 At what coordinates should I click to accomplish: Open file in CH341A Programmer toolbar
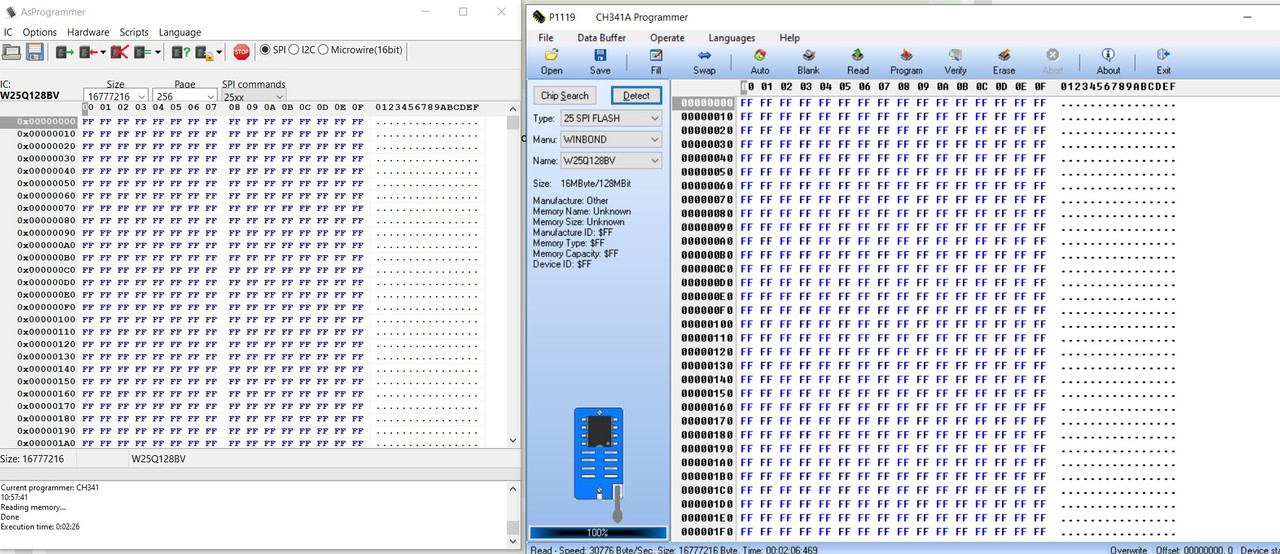pyautogui.click(x=551, y=62)
